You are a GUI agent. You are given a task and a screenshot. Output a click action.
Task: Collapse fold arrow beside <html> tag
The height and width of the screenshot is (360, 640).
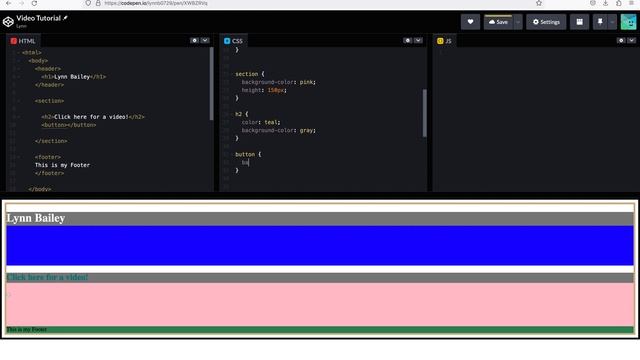(19, 53)
